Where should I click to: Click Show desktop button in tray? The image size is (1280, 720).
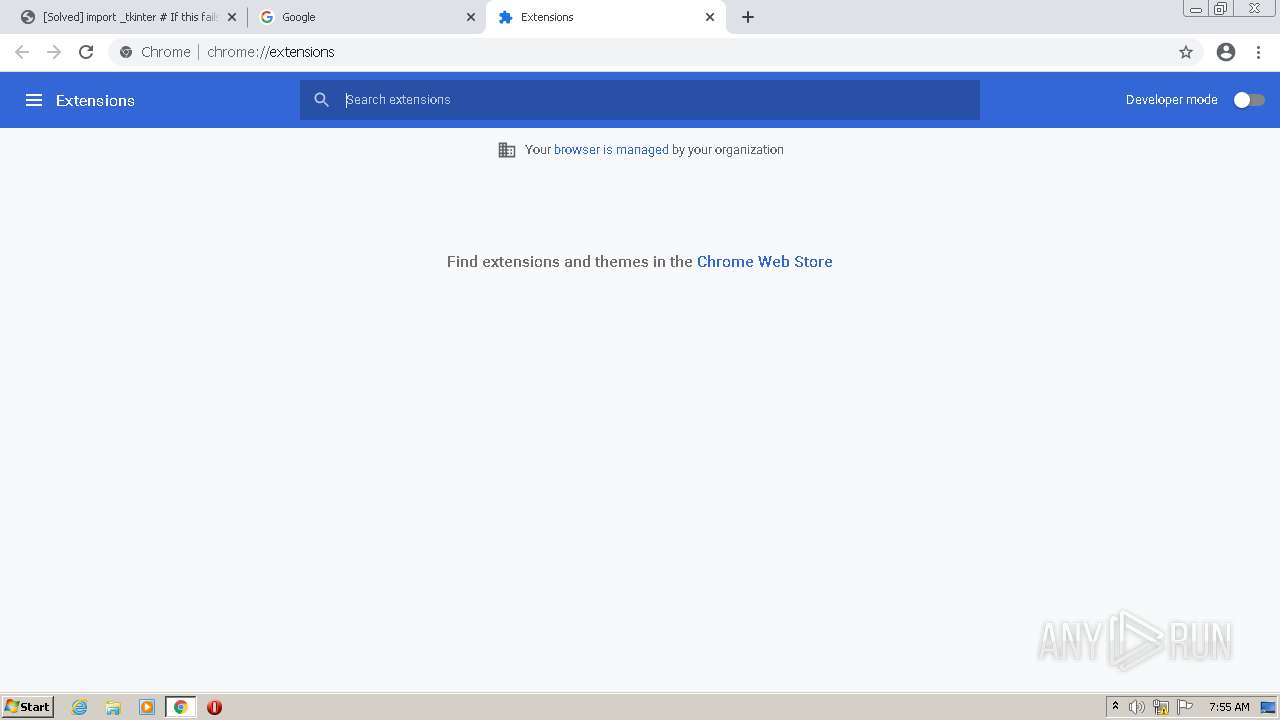(1268, 707)
